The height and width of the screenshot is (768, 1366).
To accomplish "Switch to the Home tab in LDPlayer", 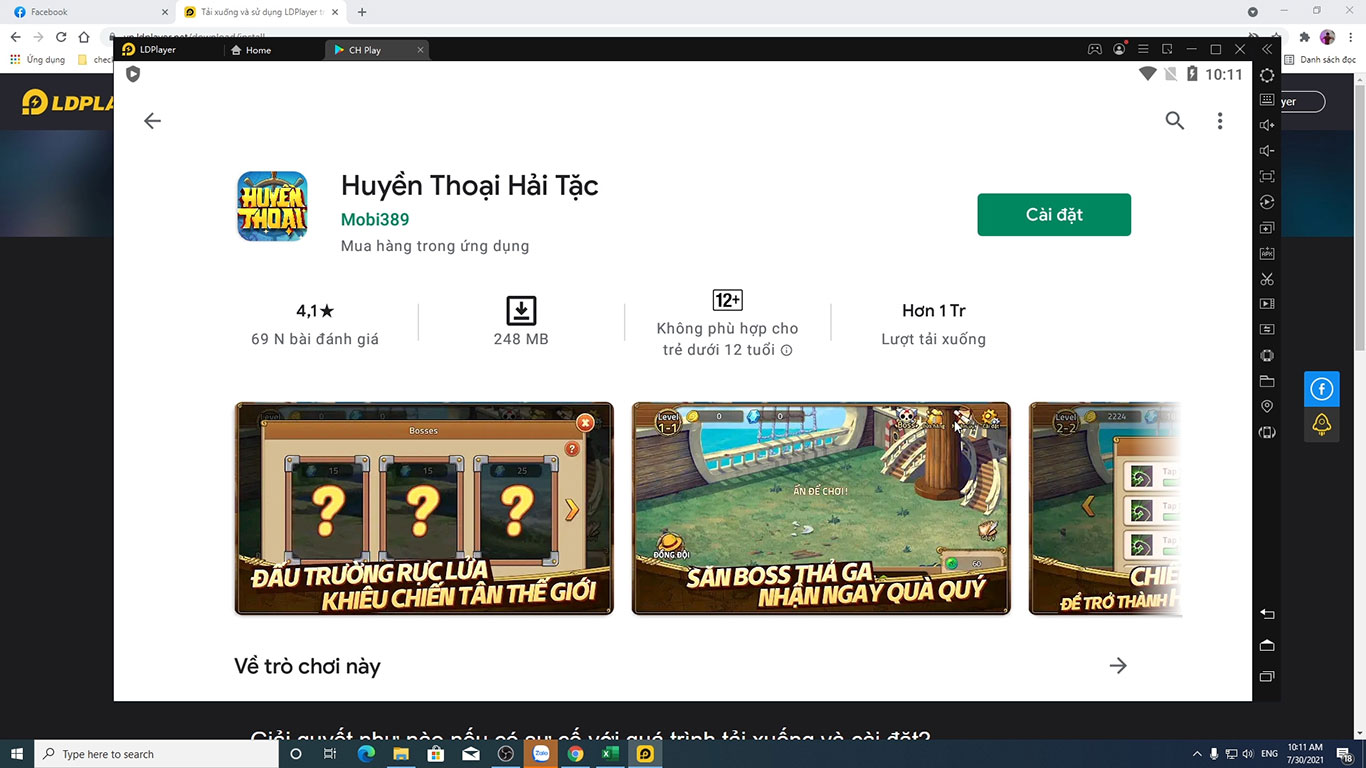I will click(258, 50).
